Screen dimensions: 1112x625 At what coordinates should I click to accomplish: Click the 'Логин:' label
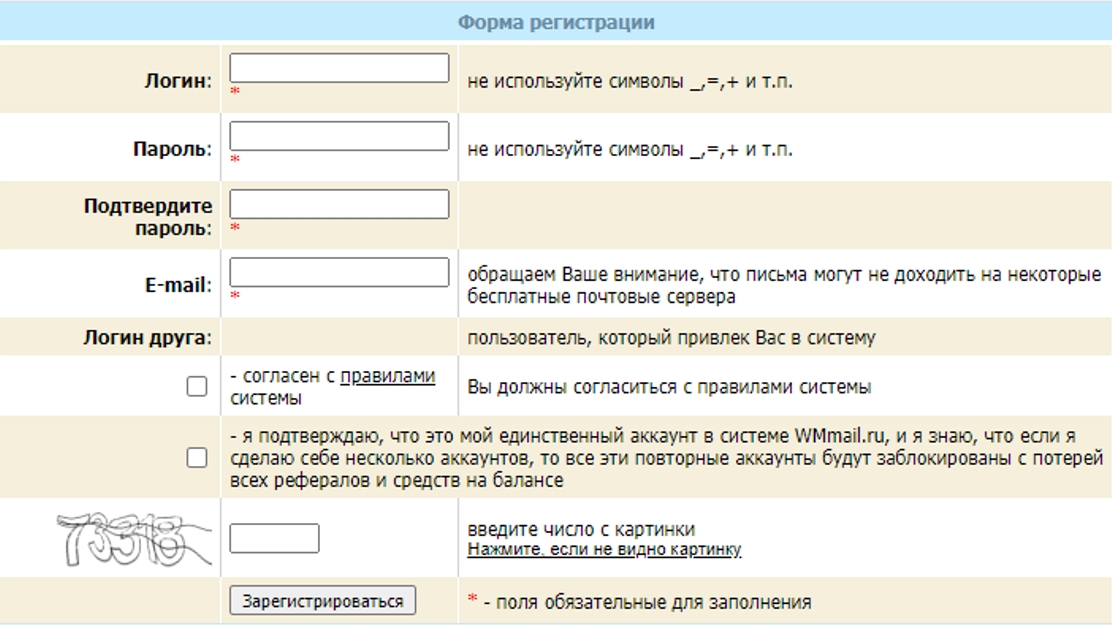[x=178, y=81]
